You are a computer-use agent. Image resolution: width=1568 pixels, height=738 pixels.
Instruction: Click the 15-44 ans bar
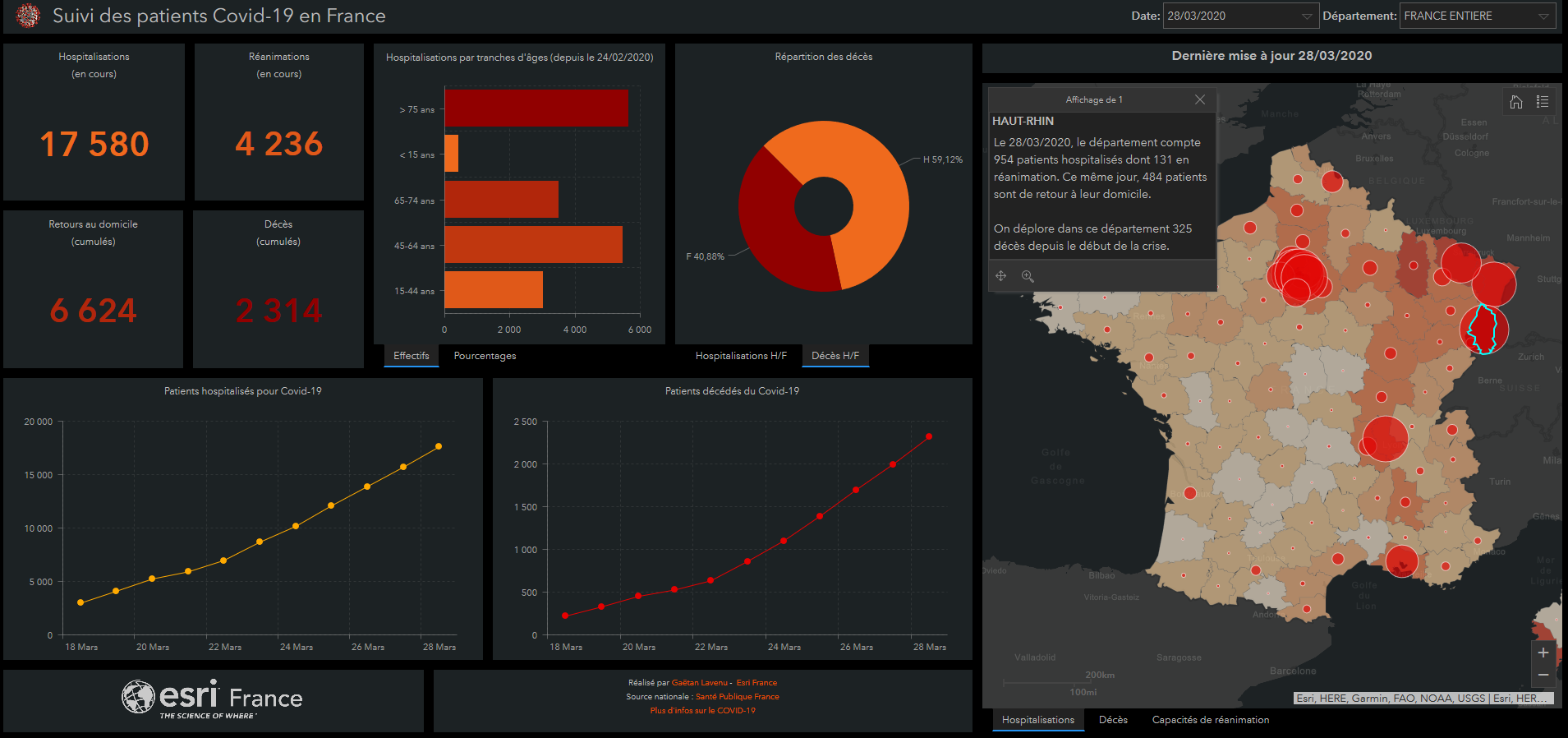coord(494,290)
